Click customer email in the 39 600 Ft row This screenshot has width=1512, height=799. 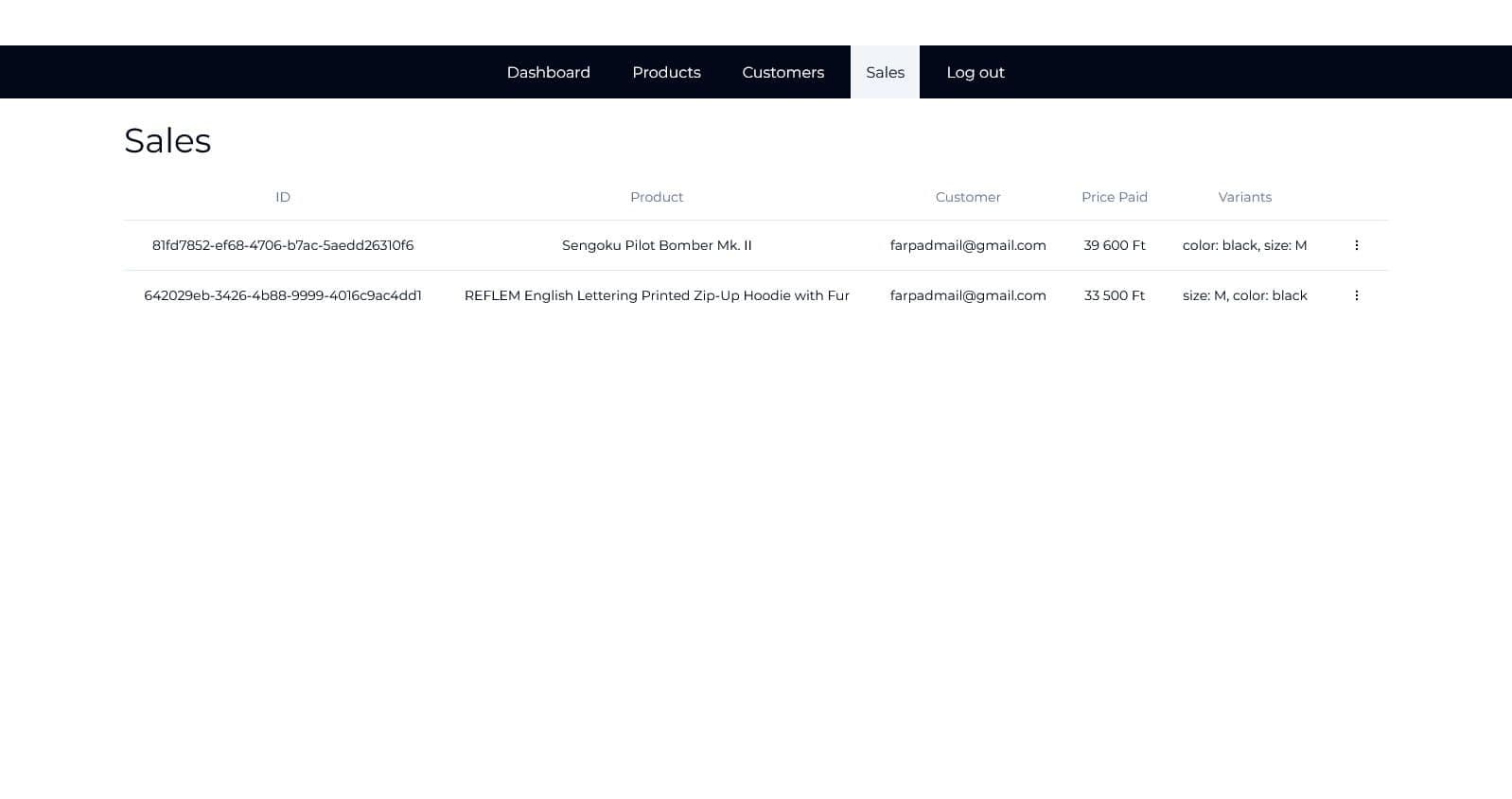[x=967, y=245]
